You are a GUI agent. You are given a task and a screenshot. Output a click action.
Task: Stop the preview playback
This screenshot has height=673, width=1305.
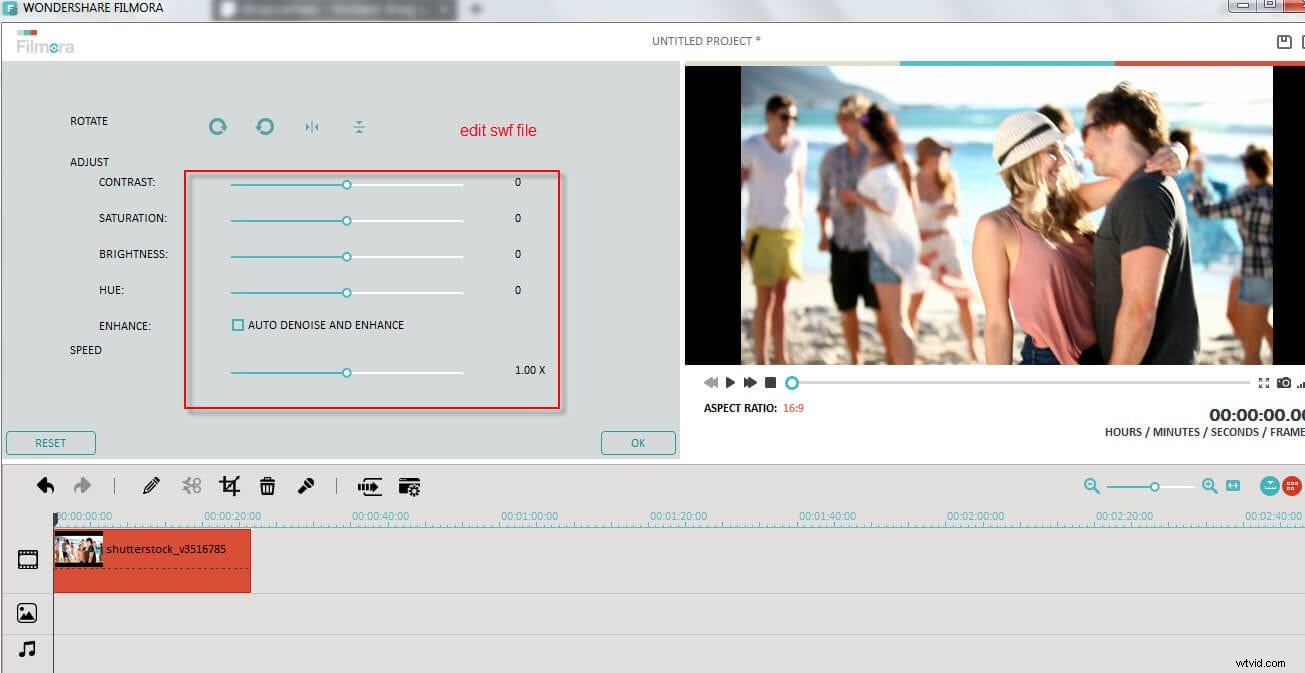pyautogui.click(x=770, y=382)
